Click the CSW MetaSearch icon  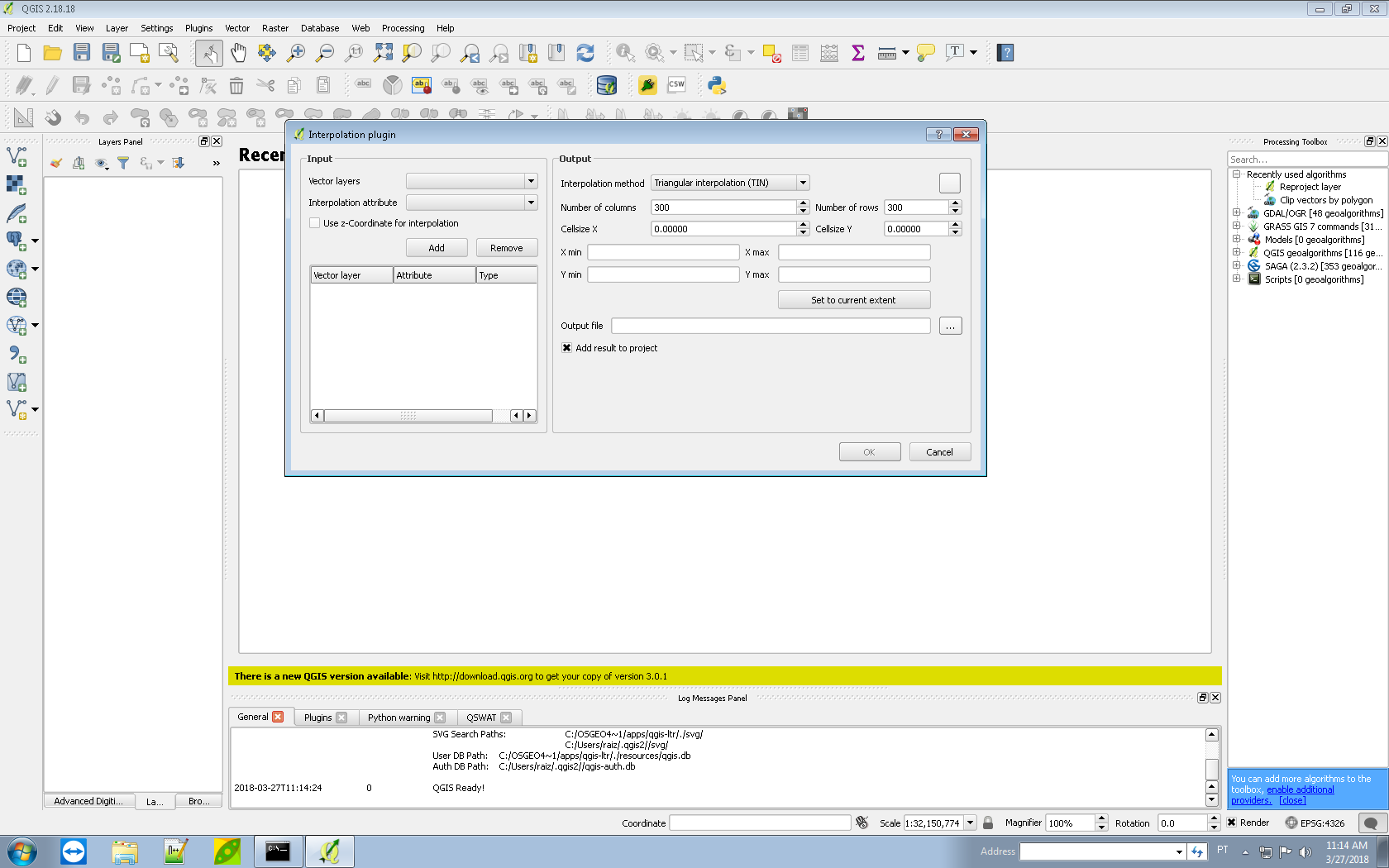[676, 85]
